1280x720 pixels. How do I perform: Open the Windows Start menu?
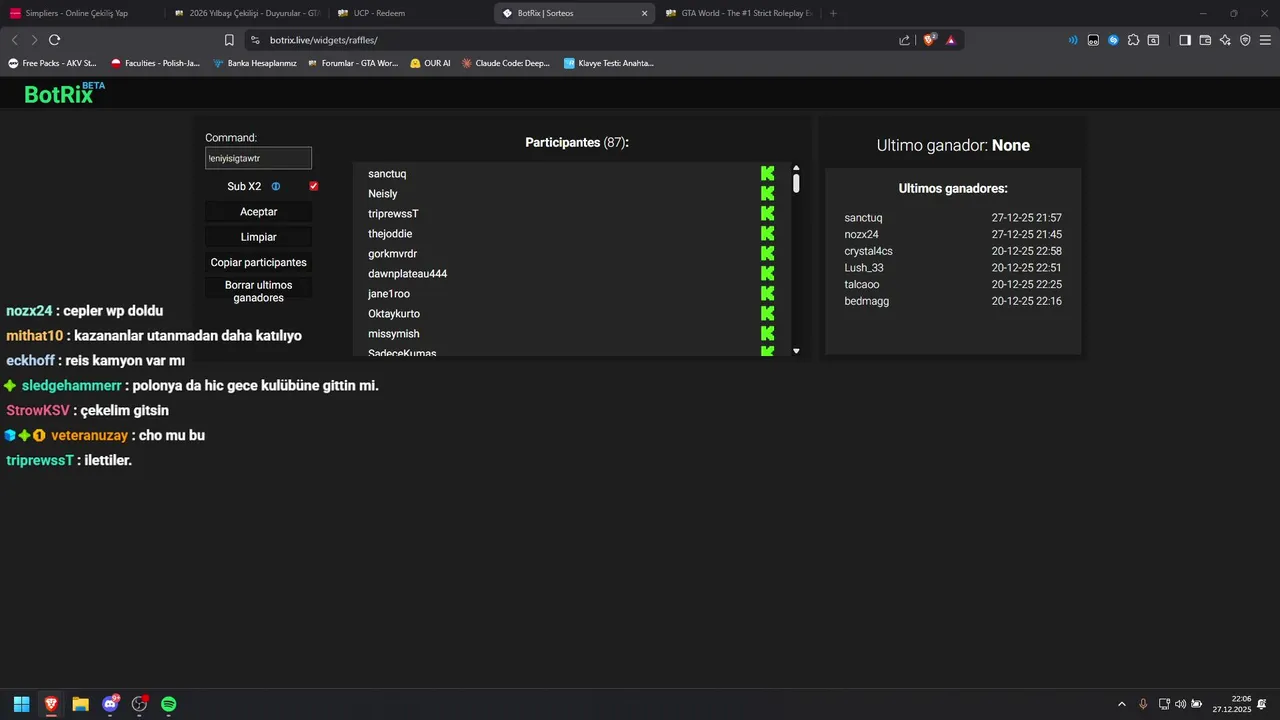coord(21,704)
